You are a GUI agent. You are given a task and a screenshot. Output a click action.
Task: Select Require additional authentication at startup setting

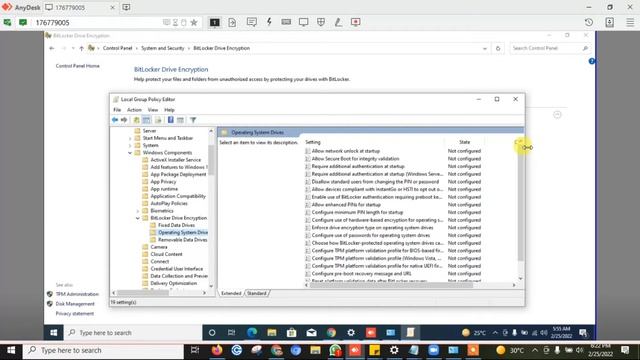pos(358,167)
